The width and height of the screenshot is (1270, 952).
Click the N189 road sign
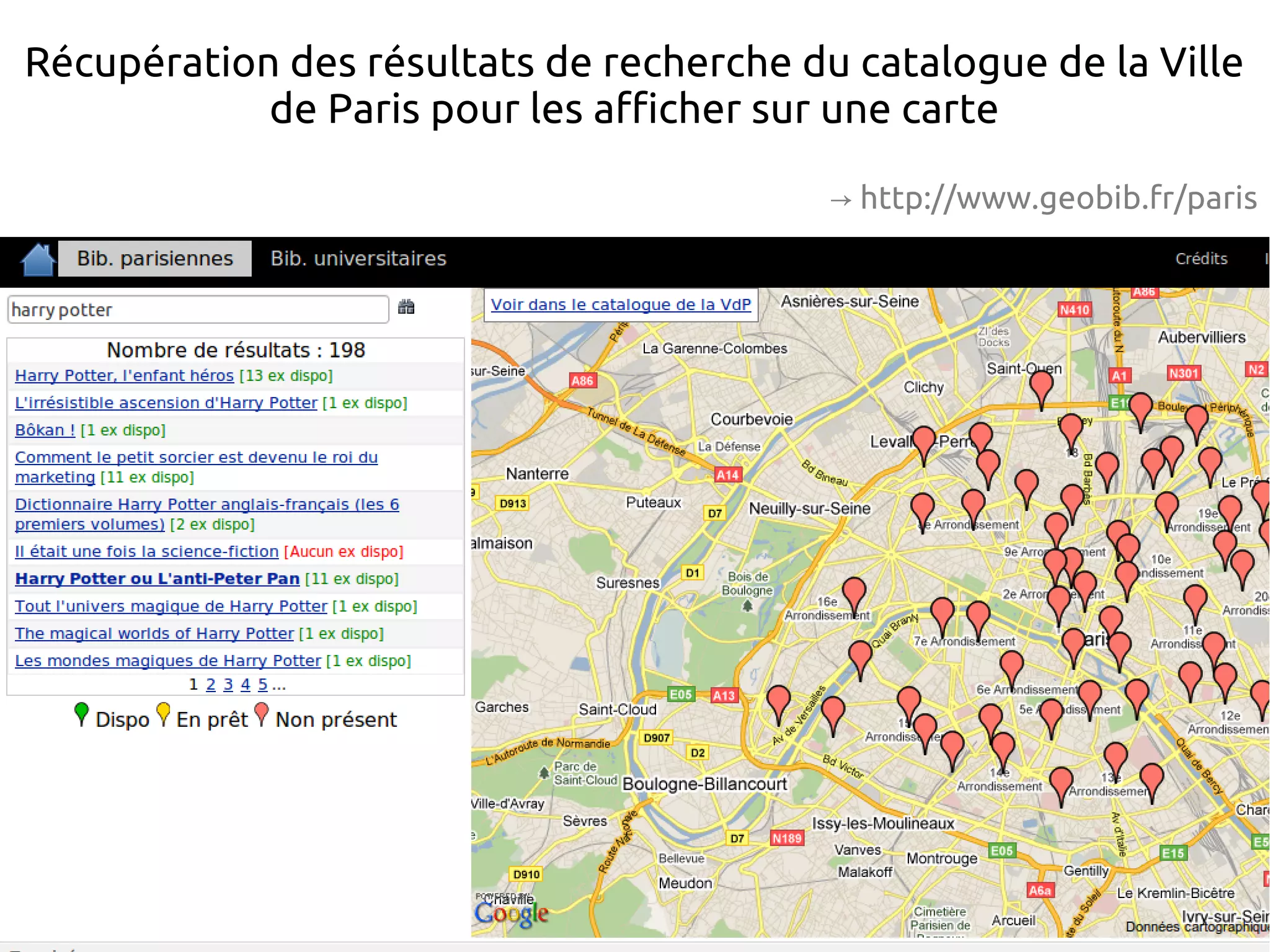(787, 838)
